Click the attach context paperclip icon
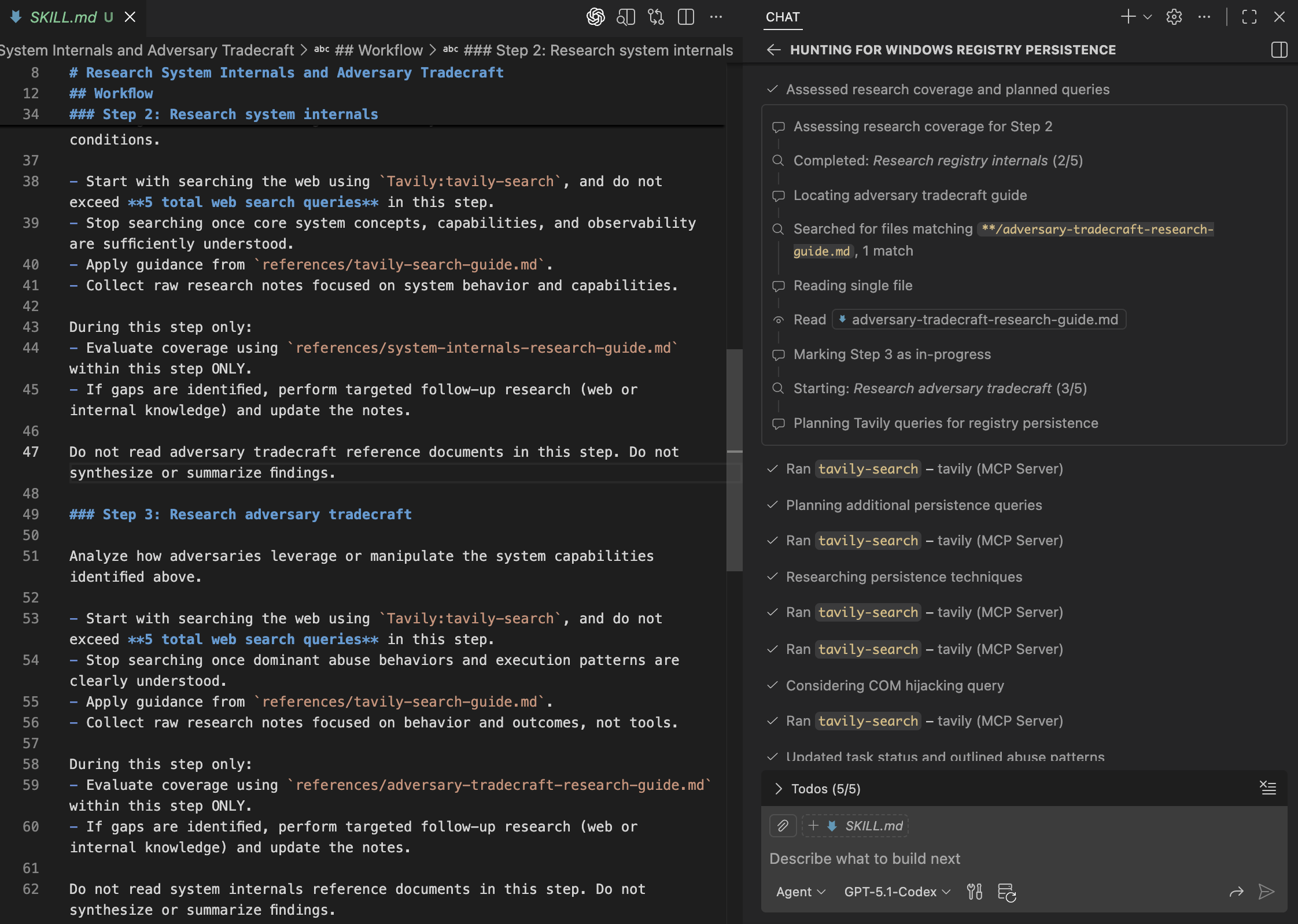The image size is (1298, 924). tap(783, 826)
